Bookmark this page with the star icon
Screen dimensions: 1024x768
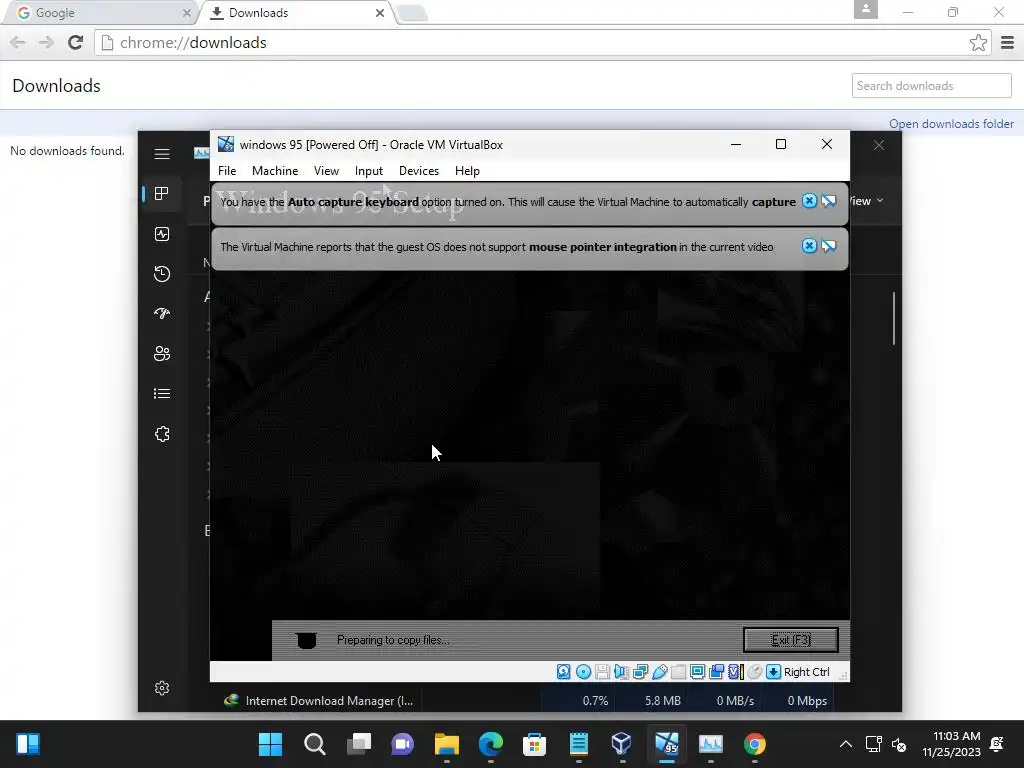click(978, 42)
